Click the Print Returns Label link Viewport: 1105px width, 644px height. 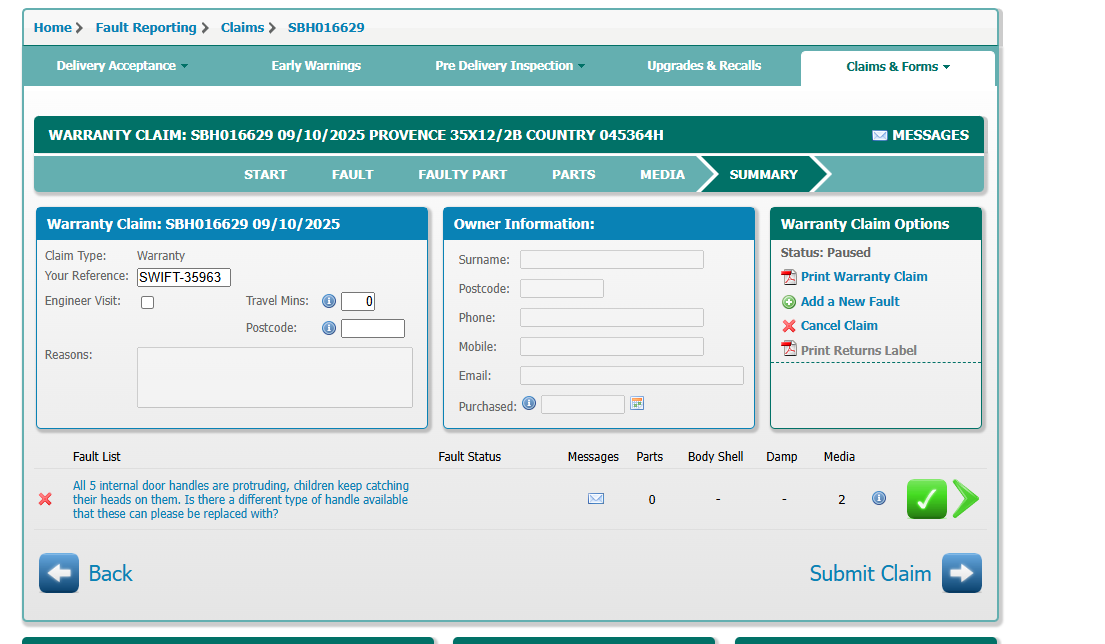(858, 350)
